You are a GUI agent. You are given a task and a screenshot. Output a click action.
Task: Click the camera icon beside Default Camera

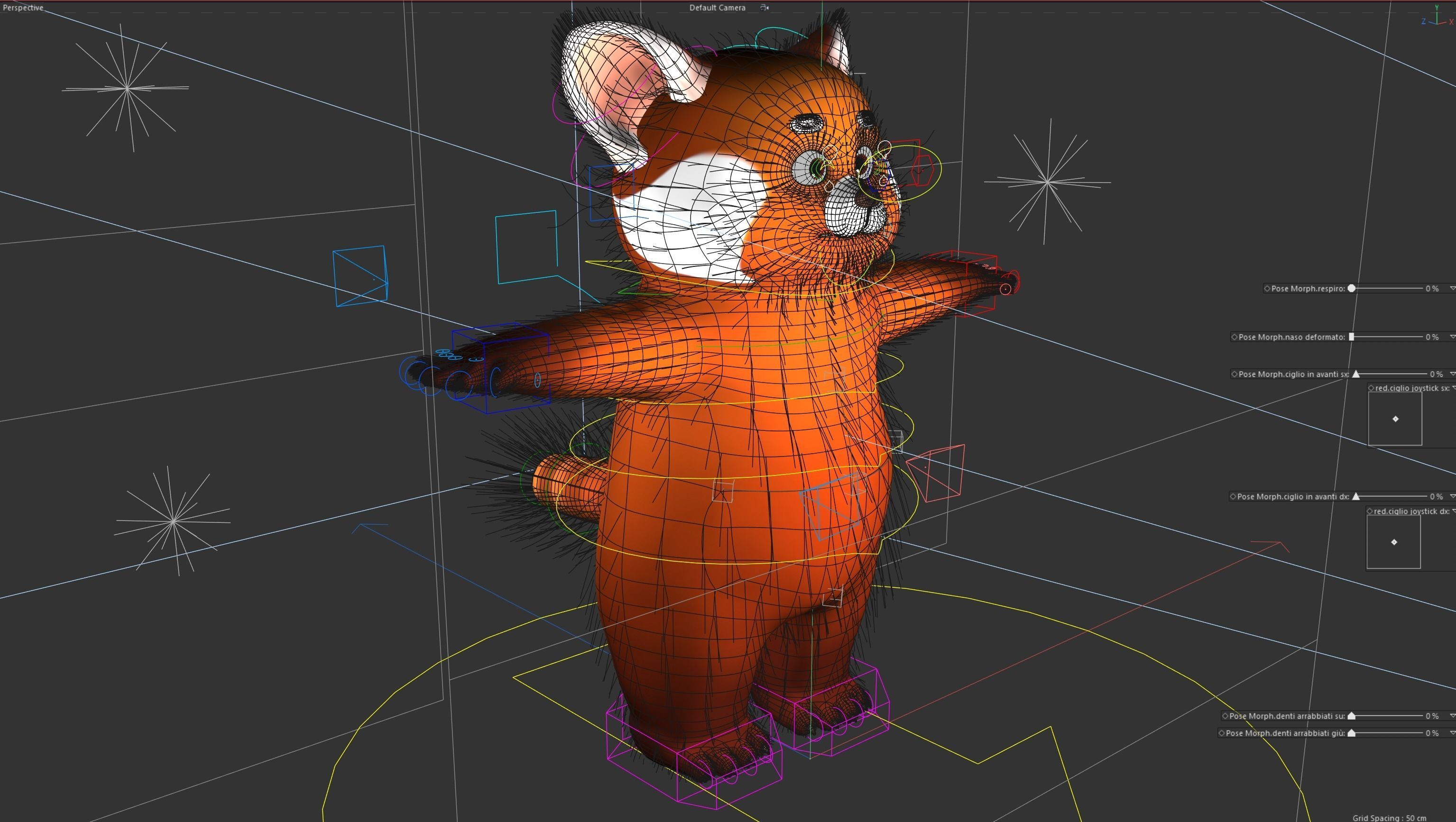click(x=764, y=7)
